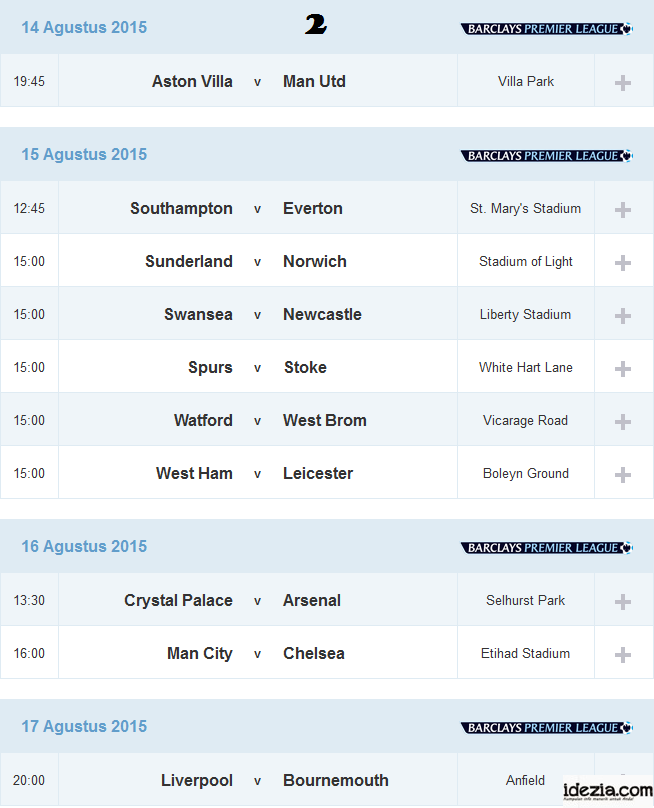Click the Chelsea team name
This screenshot has height=808, width=654.
click(313, 653)
